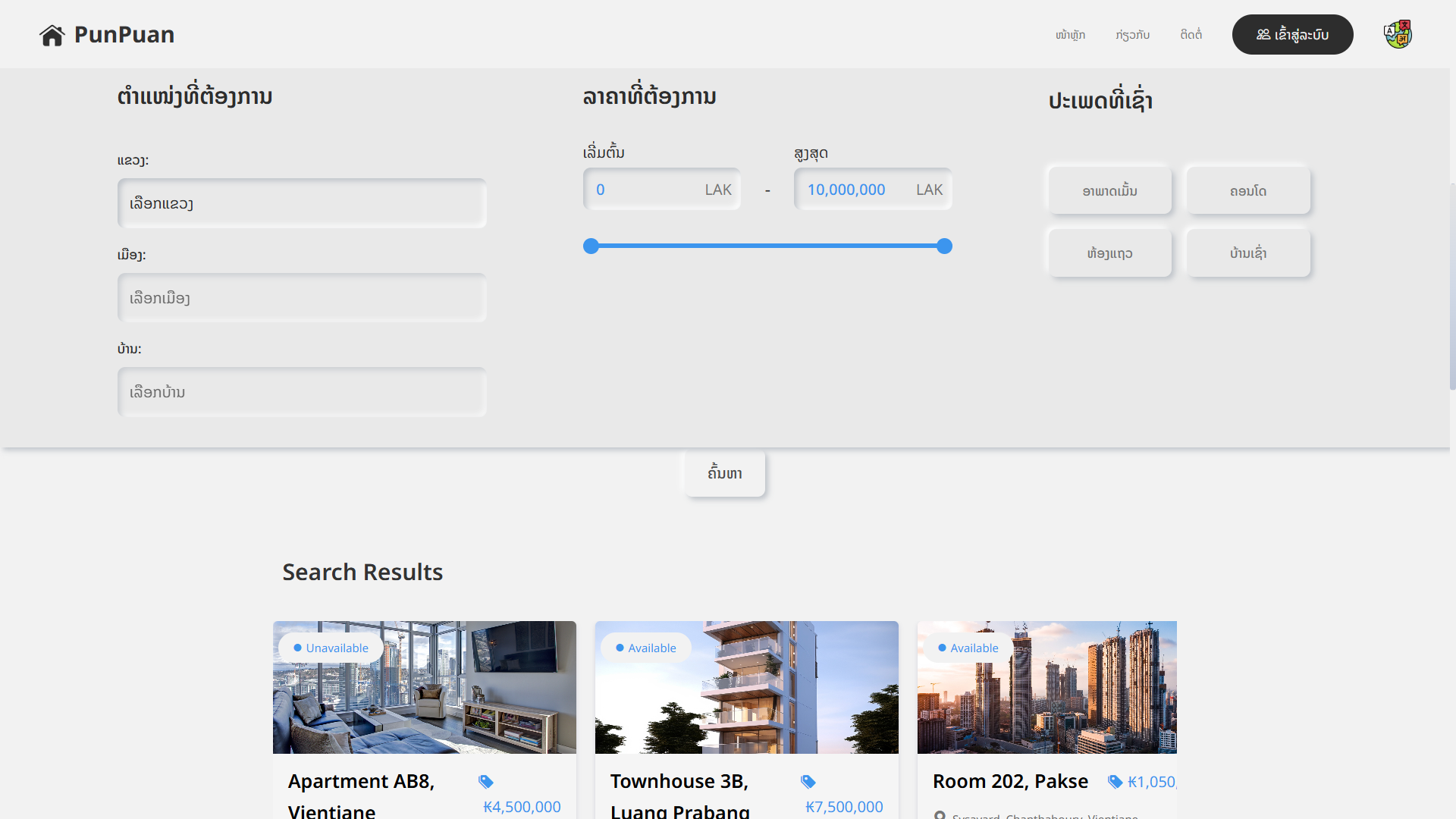The width and height of the screenshot is (1456, 819).
Task: Toggle the ຫ້ອງແຖວ rental type
Action: coord(1109,253)
